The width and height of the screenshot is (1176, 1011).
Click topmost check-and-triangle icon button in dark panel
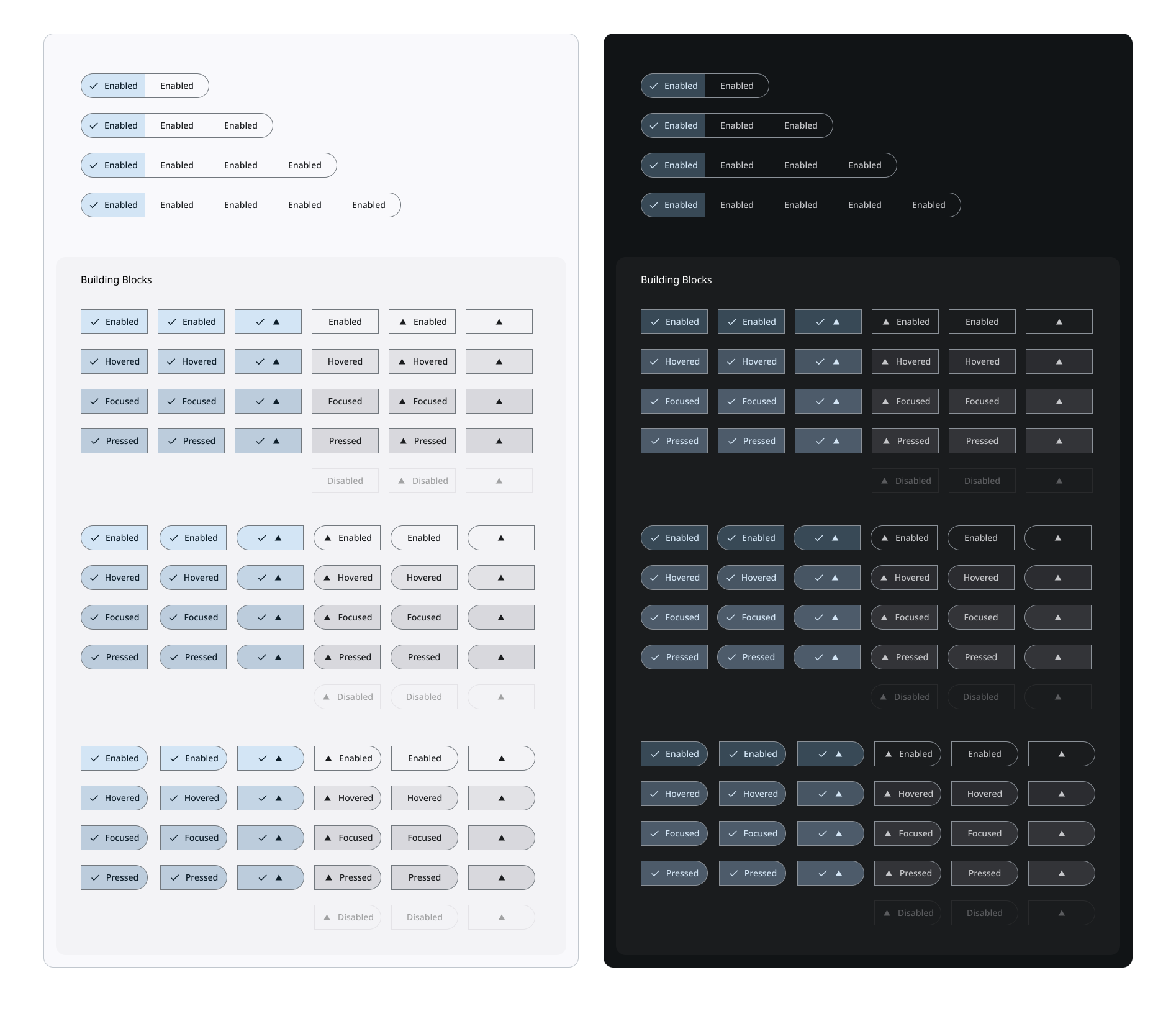[x=828, y=322]
